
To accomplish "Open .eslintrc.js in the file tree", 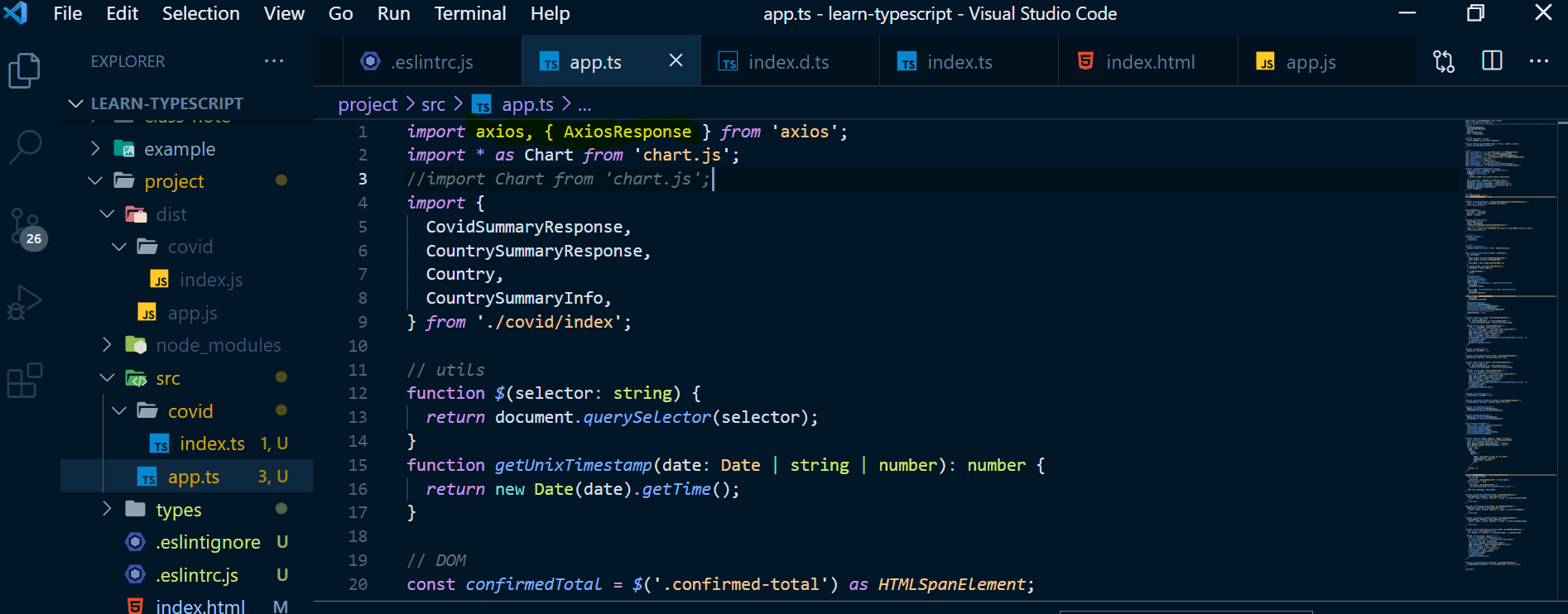I will click(197, 575).
